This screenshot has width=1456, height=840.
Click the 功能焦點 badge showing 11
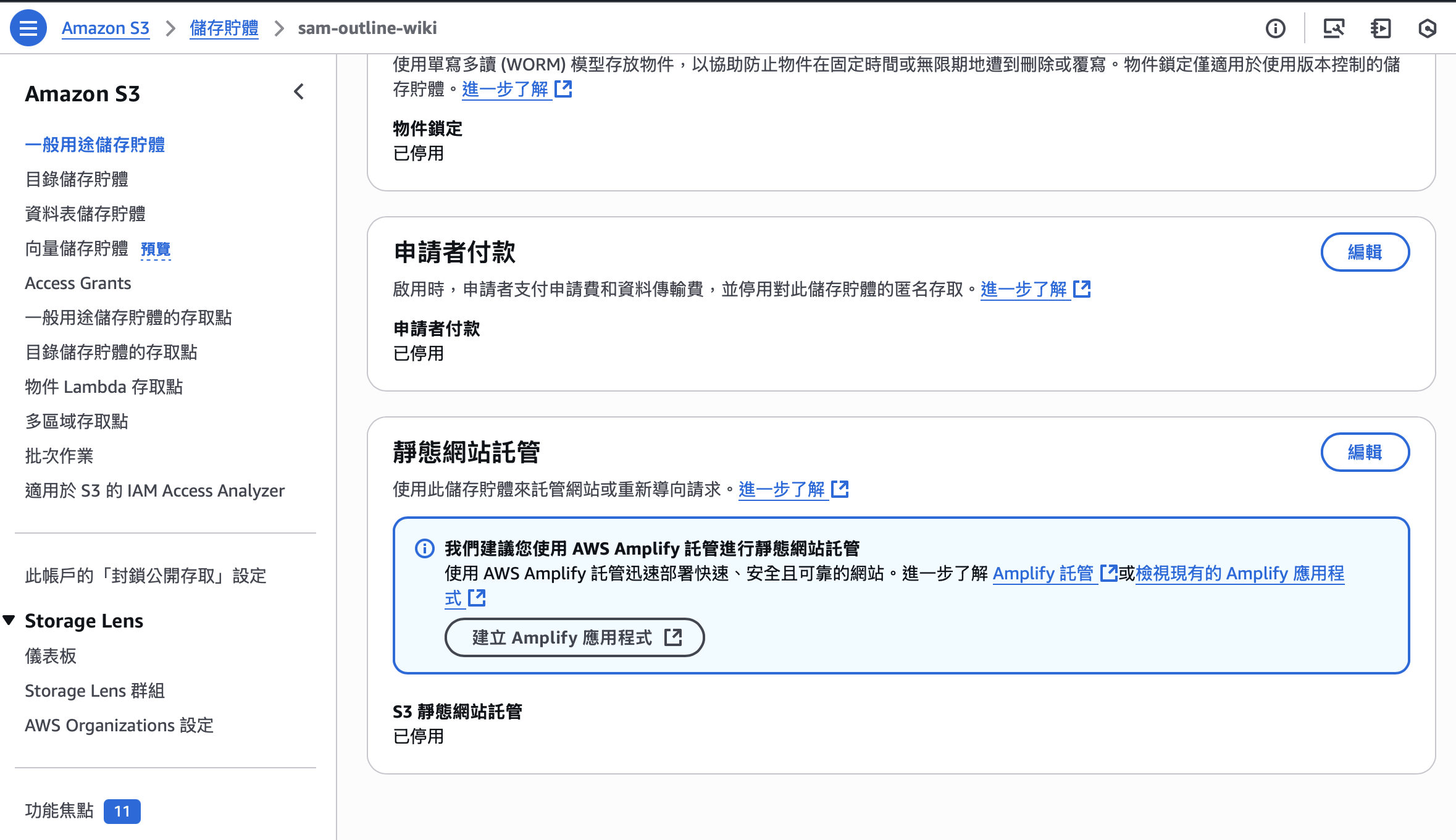(x=122, y=811)
